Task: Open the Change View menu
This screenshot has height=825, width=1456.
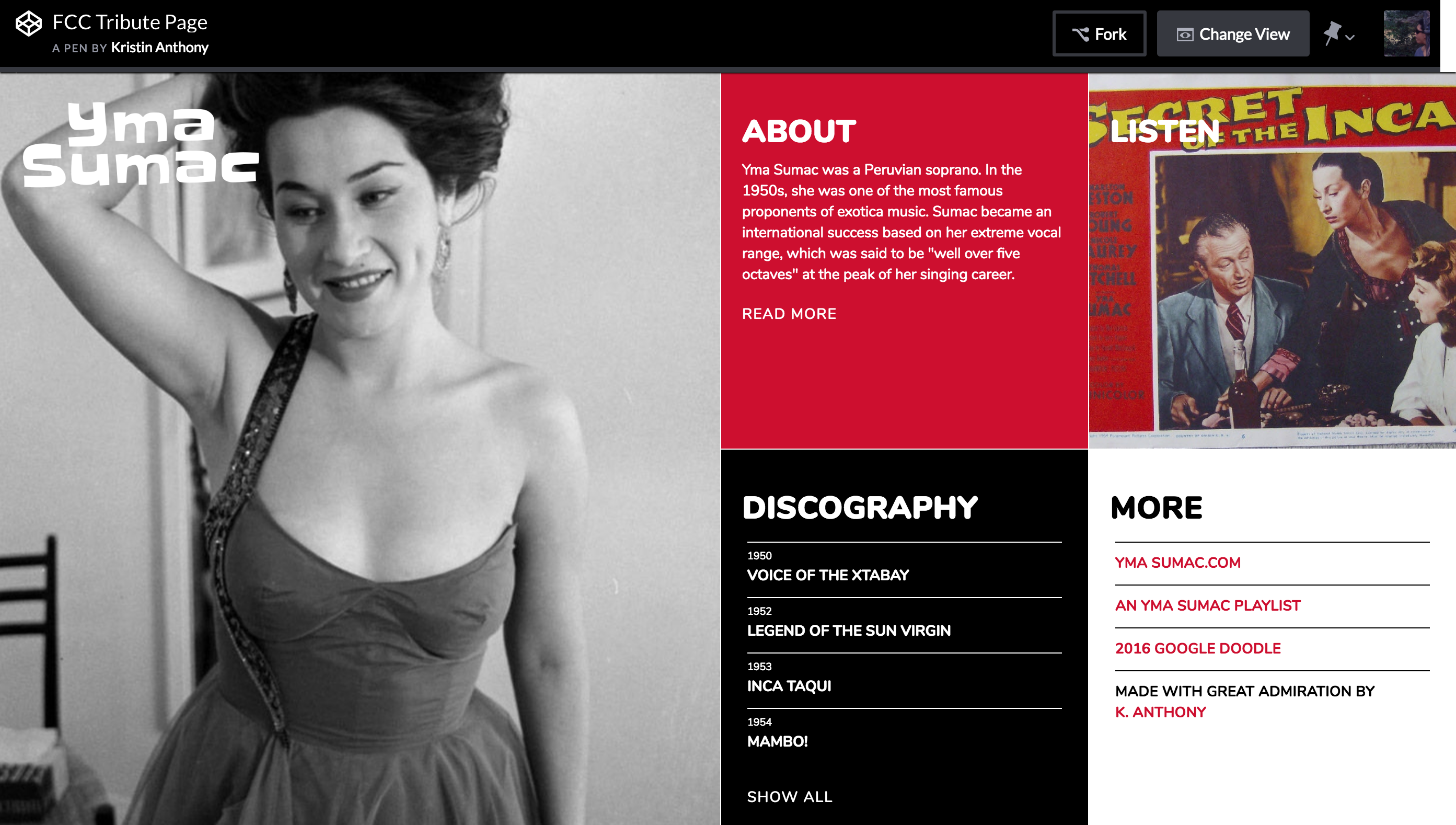Action: pos(1233,33)
